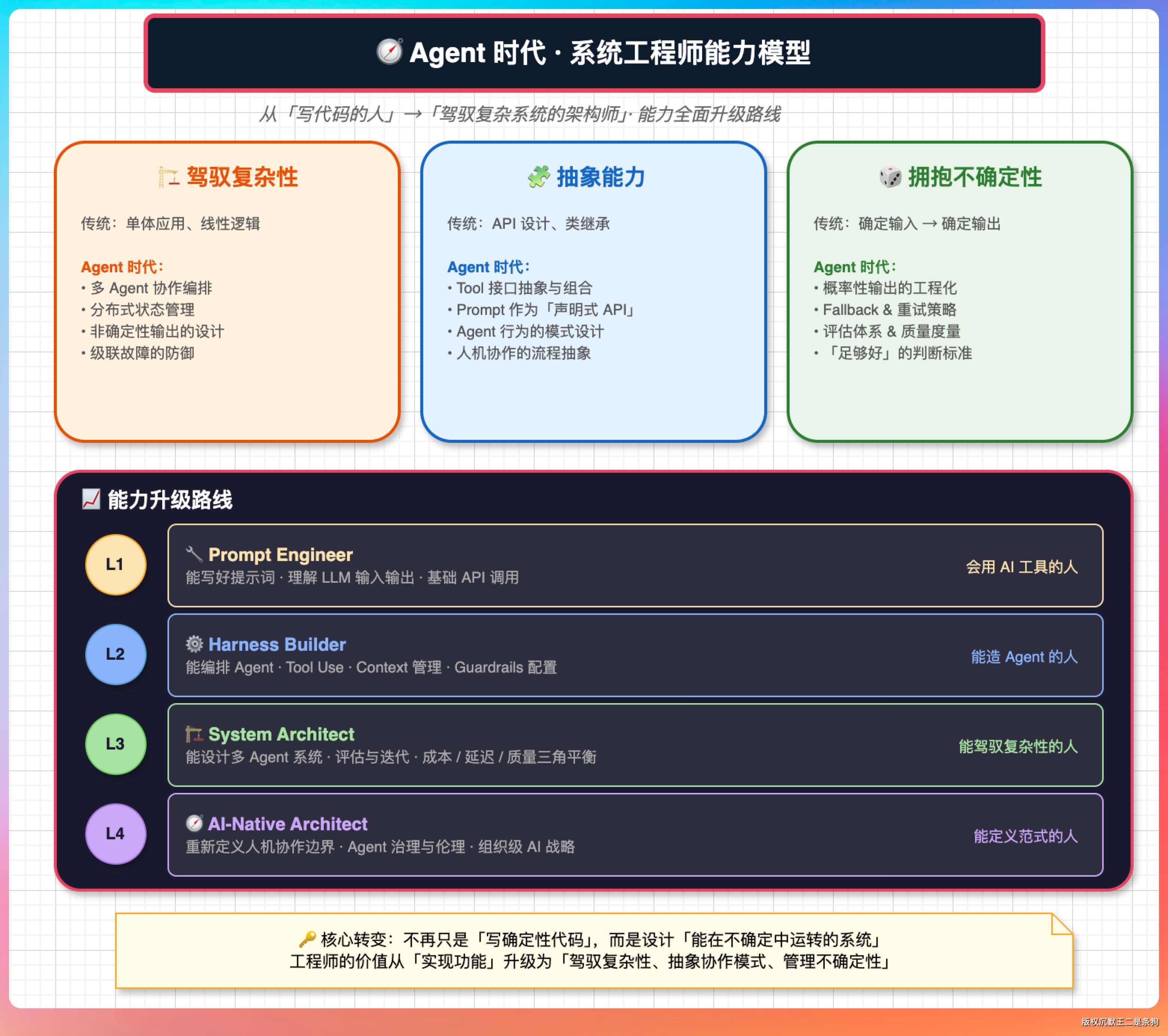Click the gear icon beside Harness Builder
The height and width of the screenshot is (1036, 1168).
click(x=194, y=644)
